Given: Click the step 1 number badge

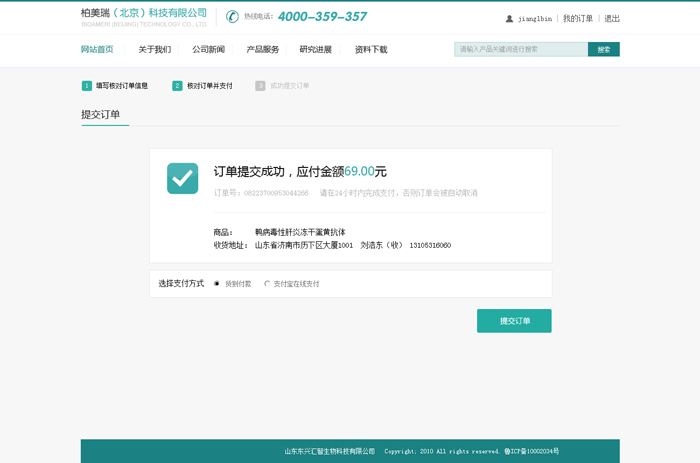Looking at the screenshot, I should pyautogui.click(x=87, y=86).
